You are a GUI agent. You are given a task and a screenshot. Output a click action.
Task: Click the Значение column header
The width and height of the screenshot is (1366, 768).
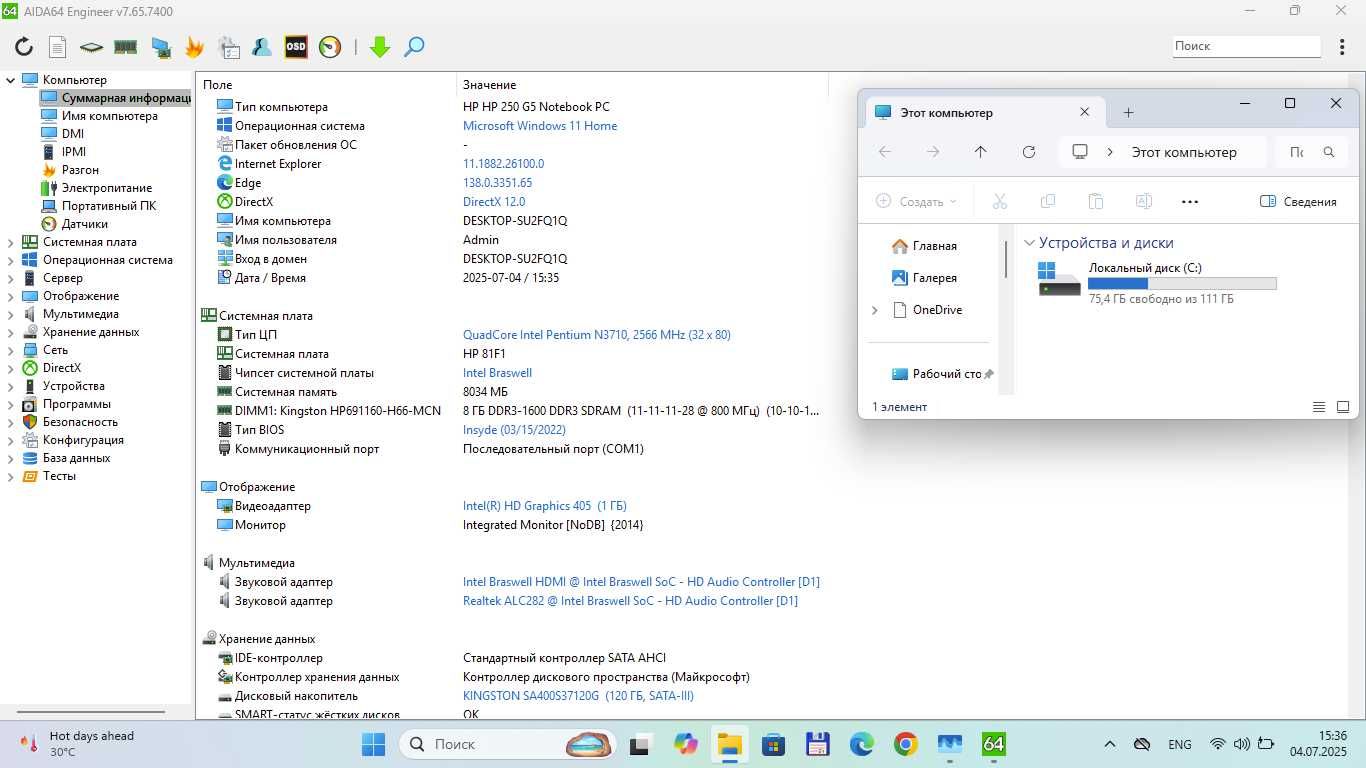coord(490,85)
